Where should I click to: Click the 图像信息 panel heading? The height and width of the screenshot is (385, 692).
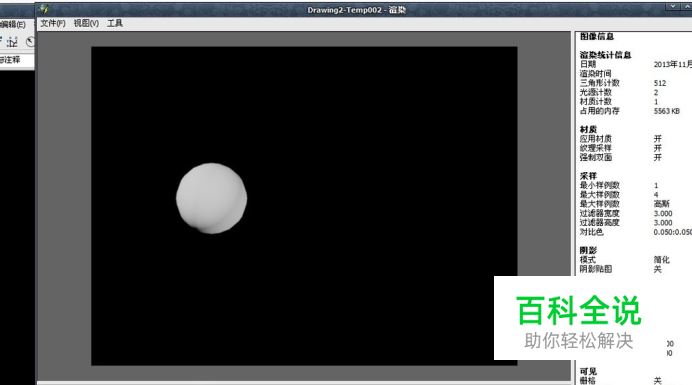[x=597, y=36]
